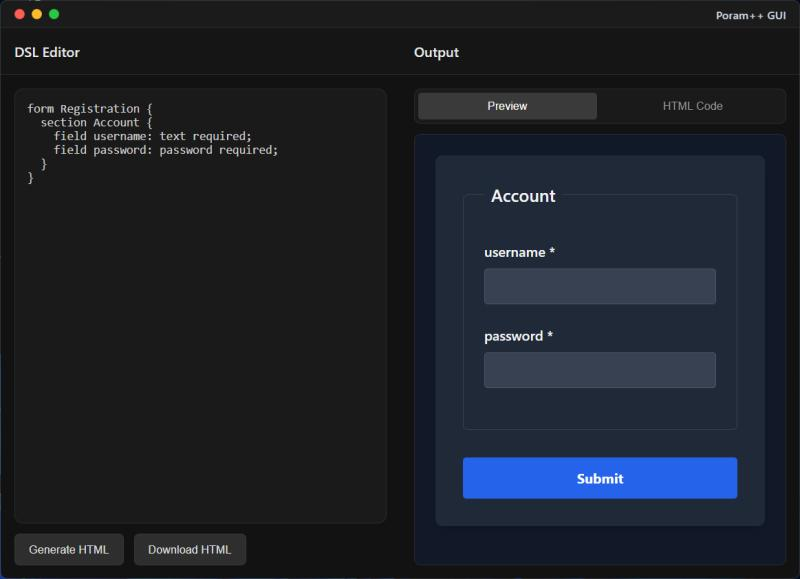Minimize the window with the yellow button
The height and width of the screenshot is (579, 800).
[x=37, y=14]
